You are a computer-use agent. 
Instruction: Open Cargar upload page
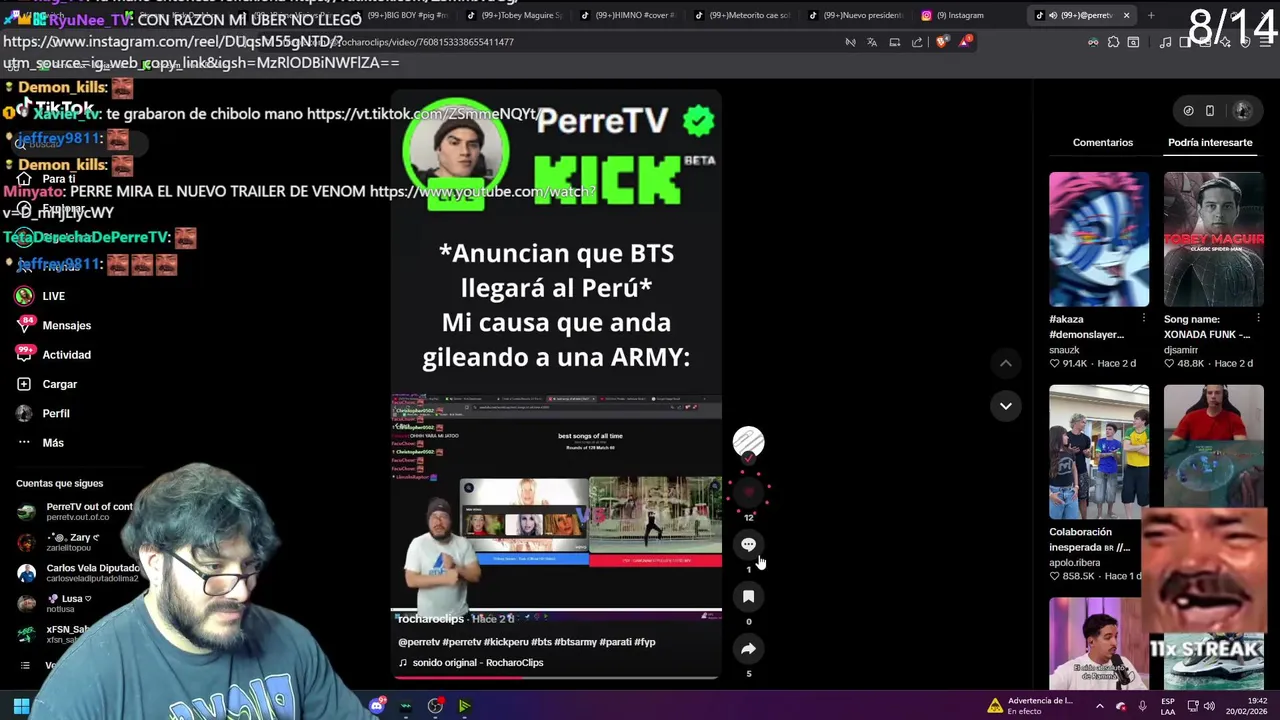(x=46, y=384)
